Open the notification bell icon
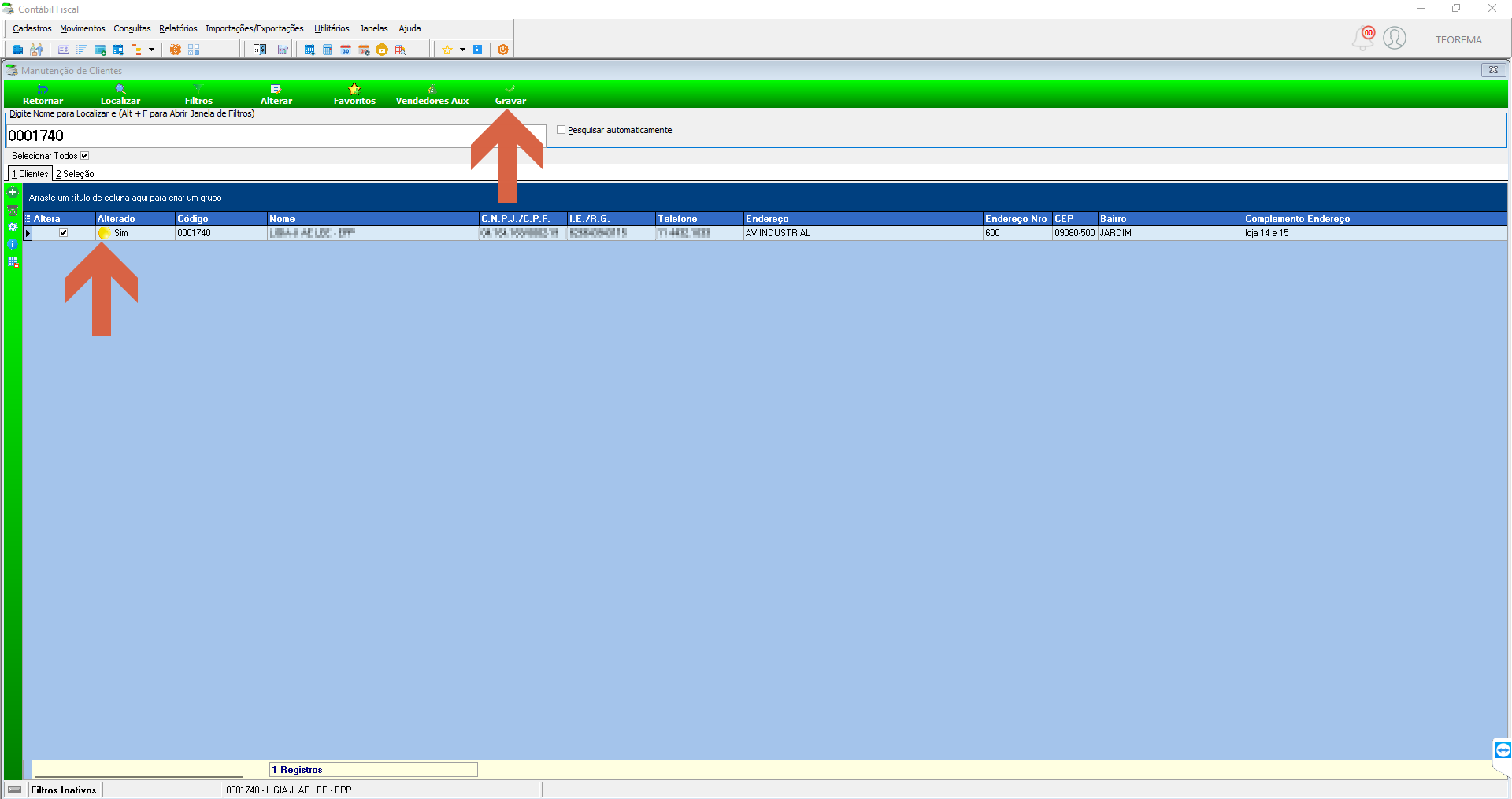 1363,38
